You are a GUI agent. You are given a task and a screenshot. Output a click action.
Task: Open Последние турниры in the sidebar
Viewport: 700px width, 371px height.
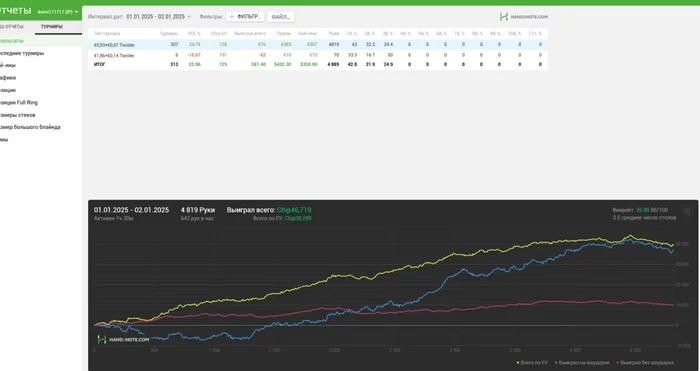click(x=22, y=53)
